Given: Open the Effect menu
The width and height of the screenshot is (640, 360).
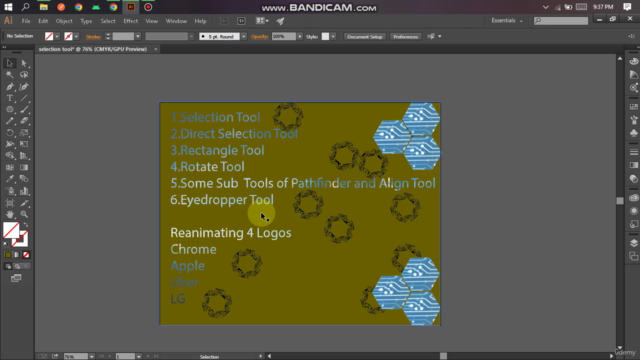Looking at the screenshot, I should tap(131, 21).
